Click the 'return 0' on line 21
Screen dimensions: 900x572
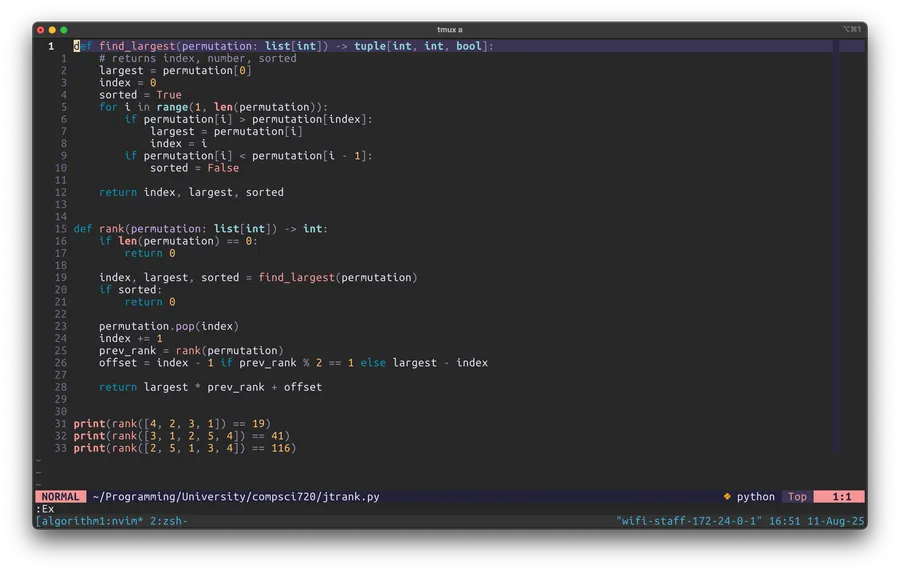pos(150,302)
